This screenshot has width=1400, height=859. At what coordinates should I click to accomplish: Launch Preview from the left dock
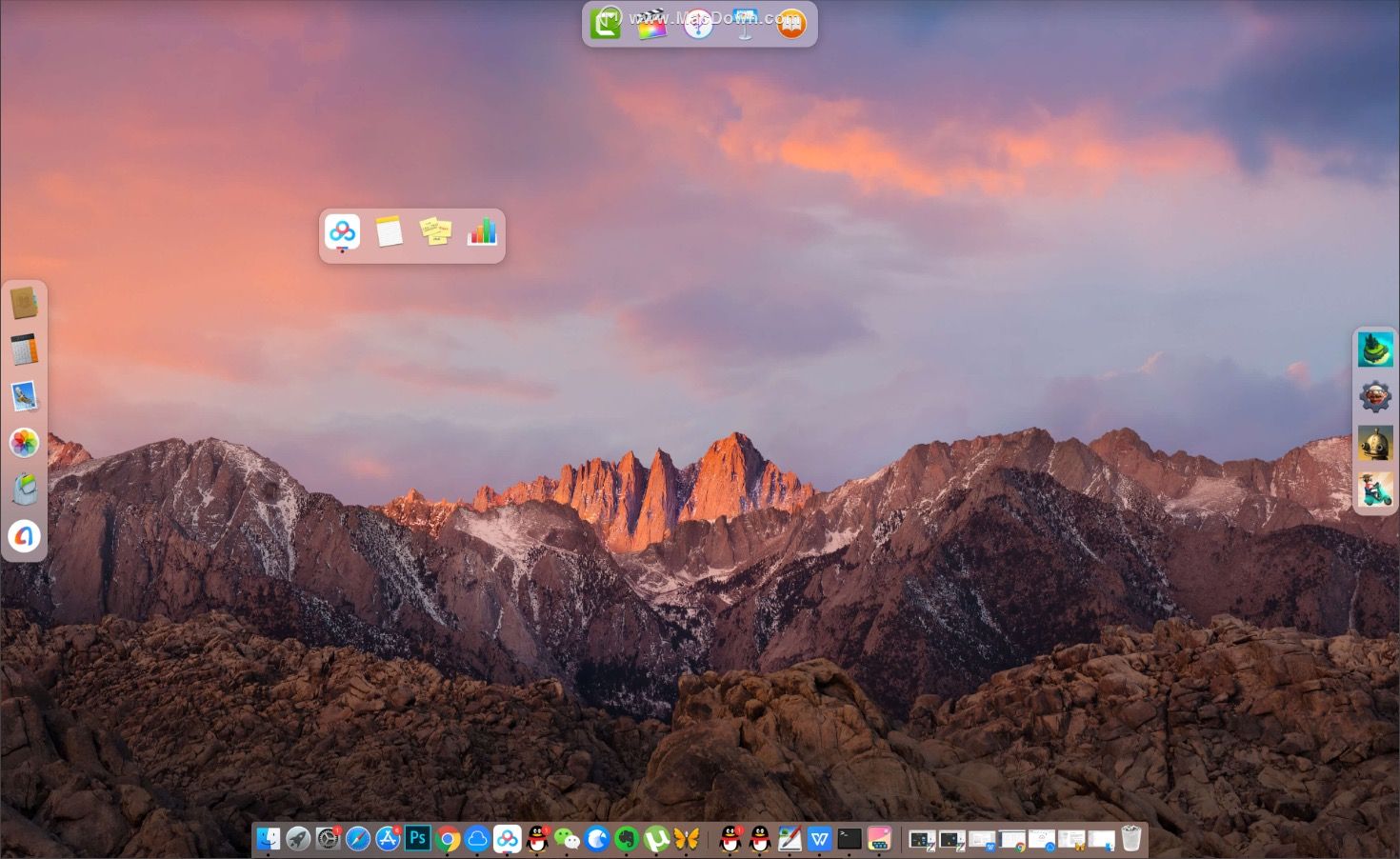[x=25, y=396]
